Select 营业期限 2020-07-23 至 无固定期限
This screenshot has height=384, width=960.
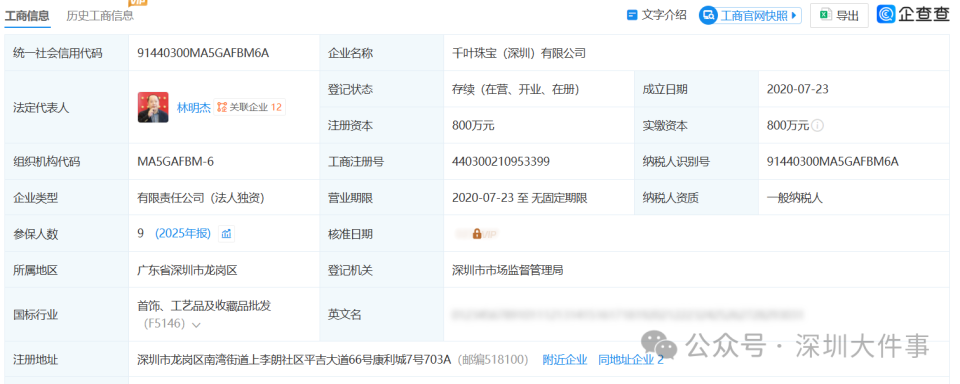[x=520, y=198]
